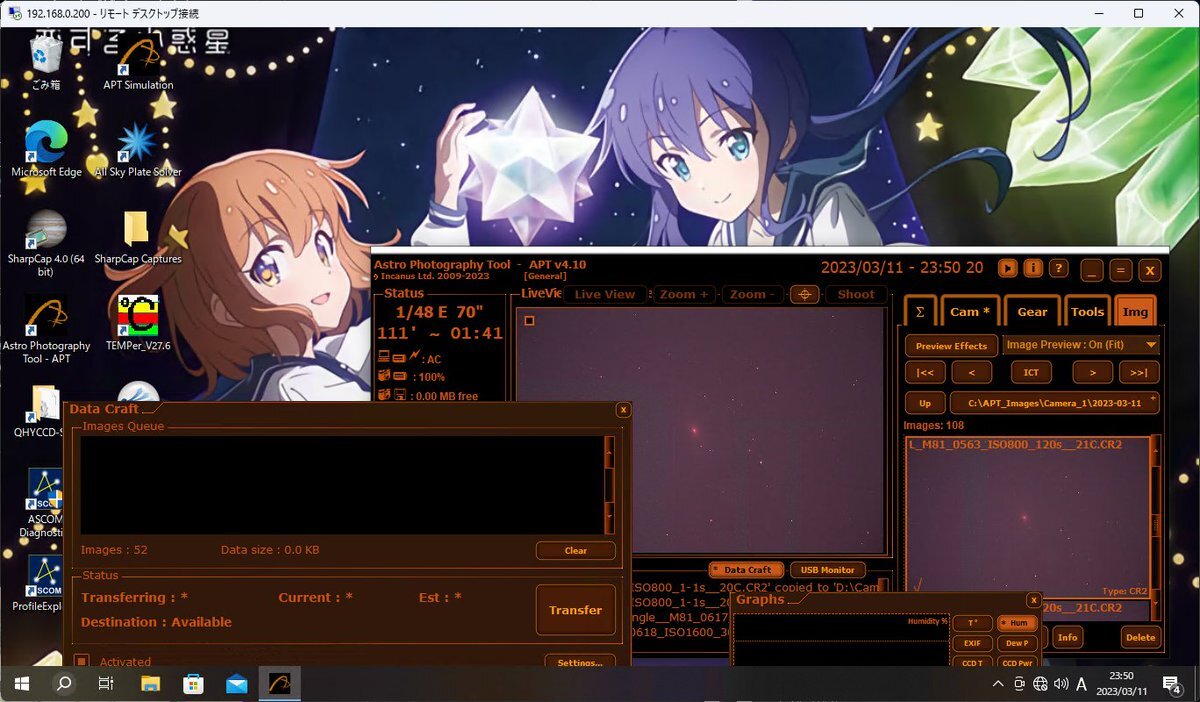This screenshot has height=702, width=1200.
Task: Select the Astro Photography Tool desktop shortcut
Action: coord(46,330)
